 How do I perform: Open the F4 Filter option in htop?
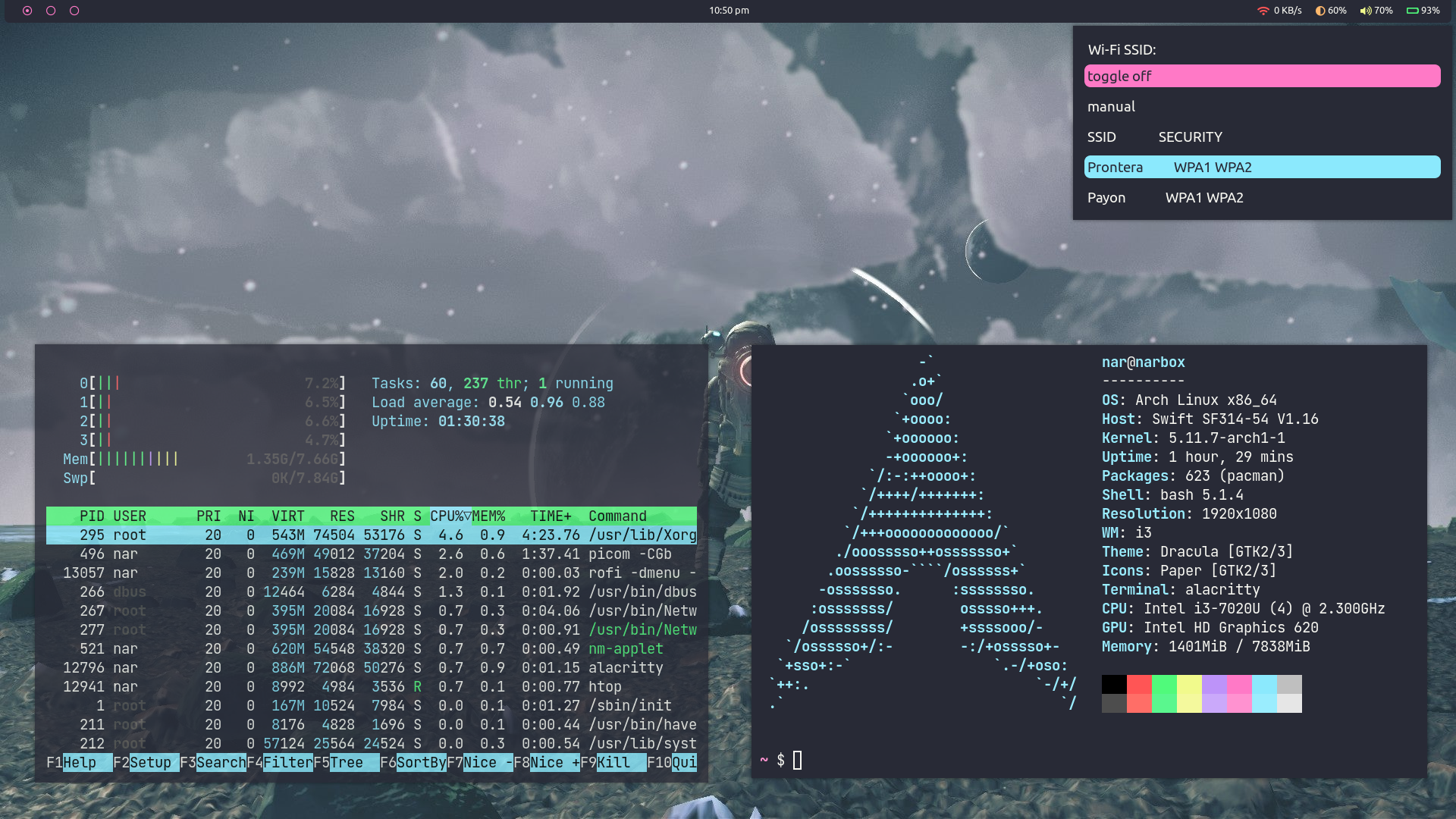(287, 763)
